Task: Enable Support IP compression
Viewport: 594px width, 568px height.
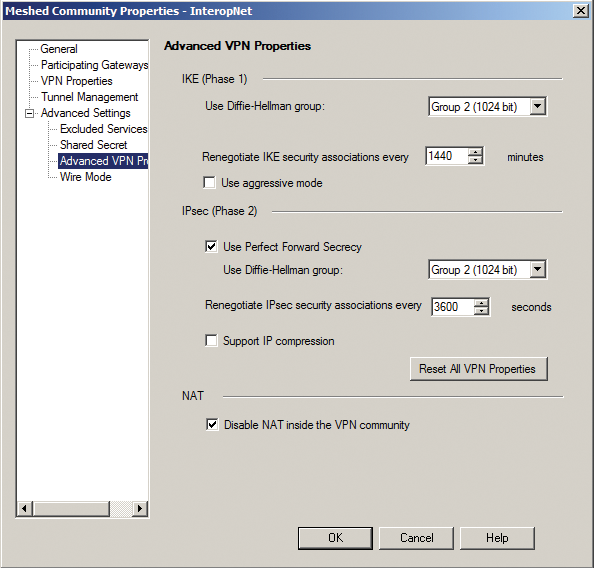Action: pos(211,340)
